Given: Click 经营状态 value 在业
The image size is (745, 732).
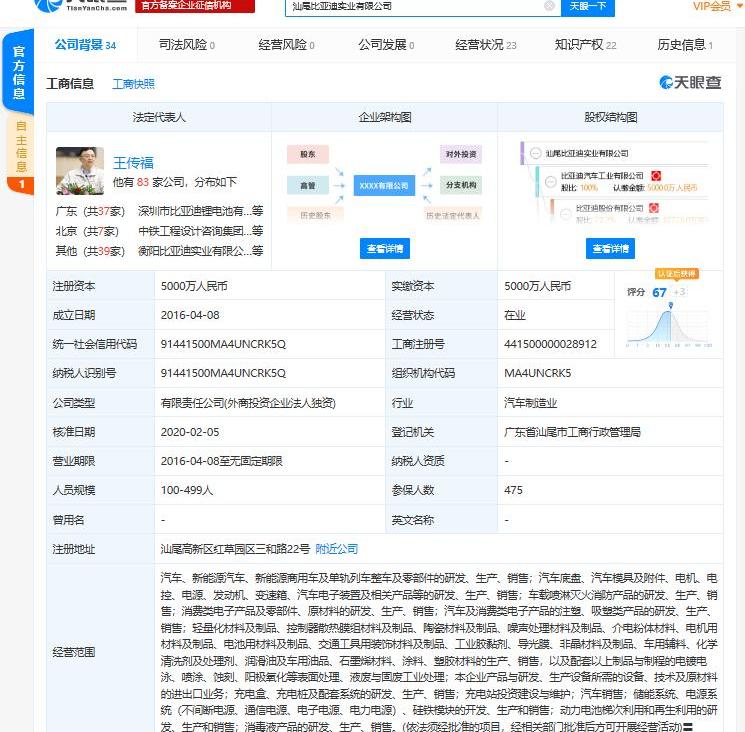Looking at the screenshot, I should point(515,315).
